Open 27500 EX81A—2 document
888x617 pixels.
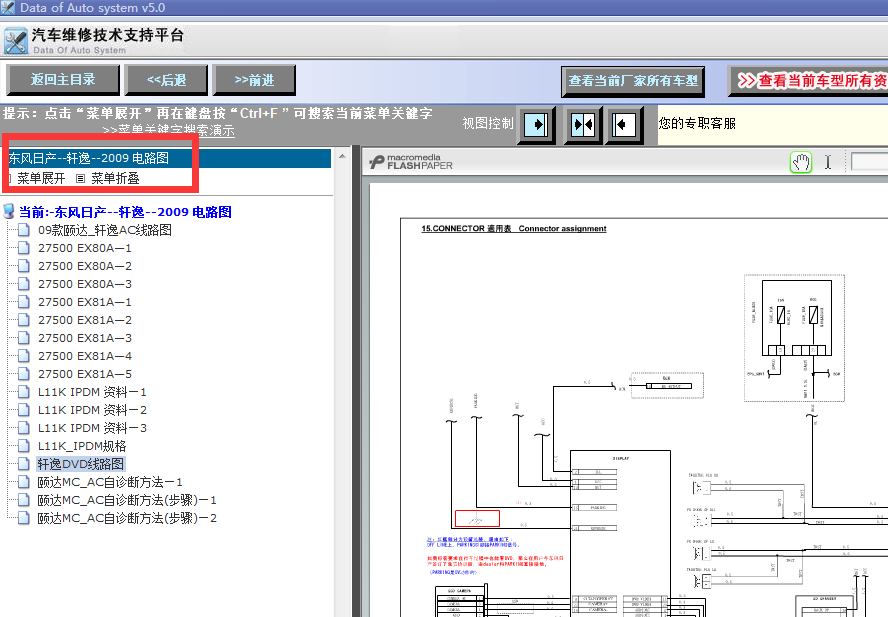[x=85, y=320]
